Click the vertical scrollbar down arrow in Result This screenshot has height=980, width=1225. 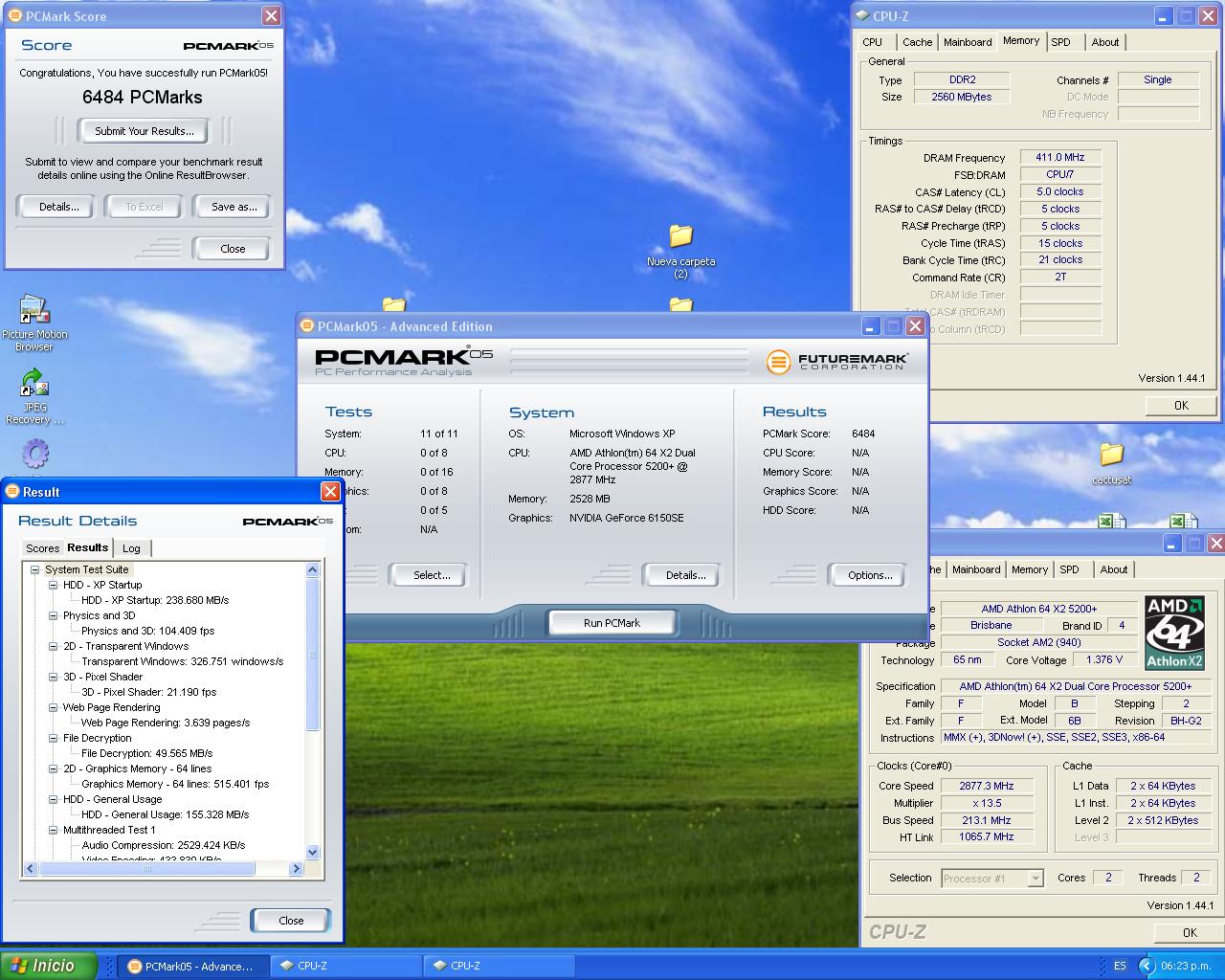(x=312, y=852)
